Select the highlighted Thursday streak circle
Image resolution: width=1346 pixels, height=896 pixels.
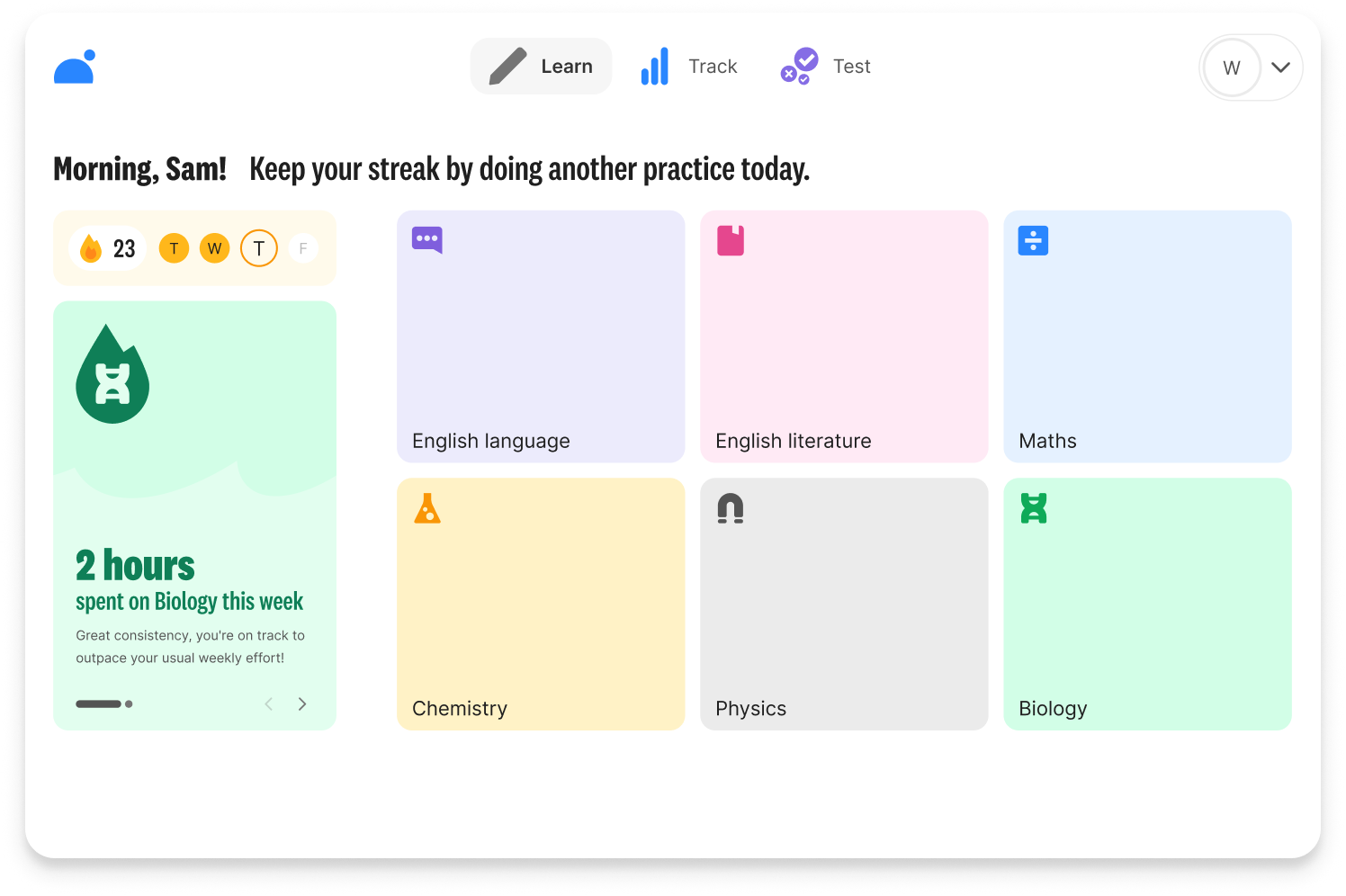click(x=259, y=248)
